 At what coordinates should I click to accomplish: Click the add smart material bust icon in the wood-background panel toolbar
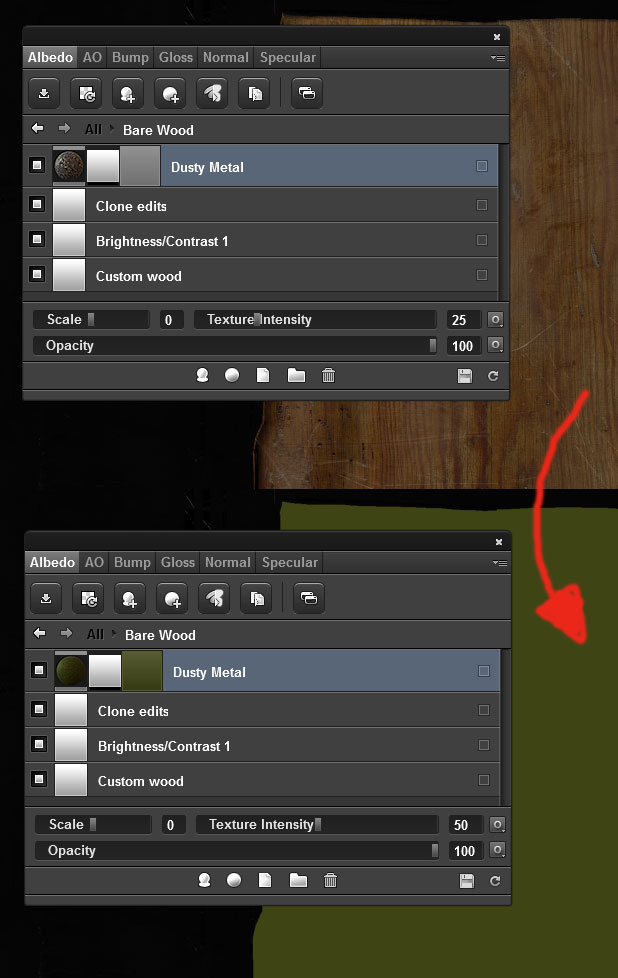pyautogui.click(x=128, y=94)
